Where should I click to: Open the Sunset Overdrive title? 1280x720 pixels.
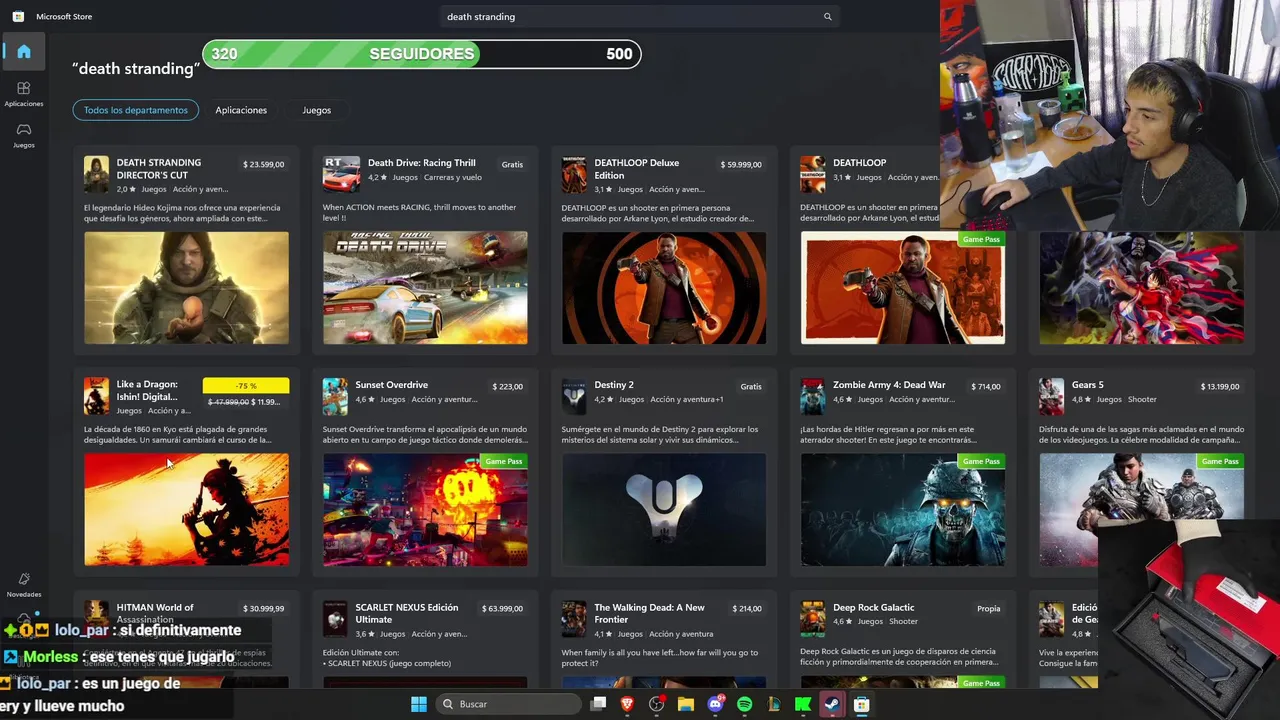tap(392, 385)
